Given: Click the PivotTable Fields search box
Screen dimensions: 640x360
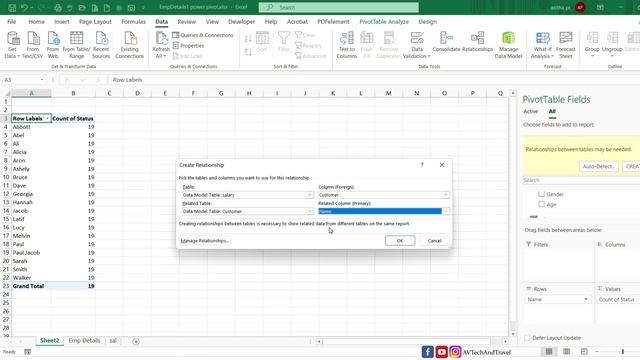Looking at the screenshot, I should click(x=581, y=180).
